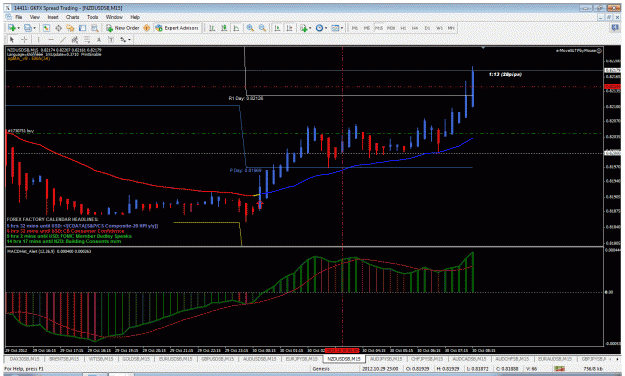
Task: Open the File menu
Action: (19, 17)
